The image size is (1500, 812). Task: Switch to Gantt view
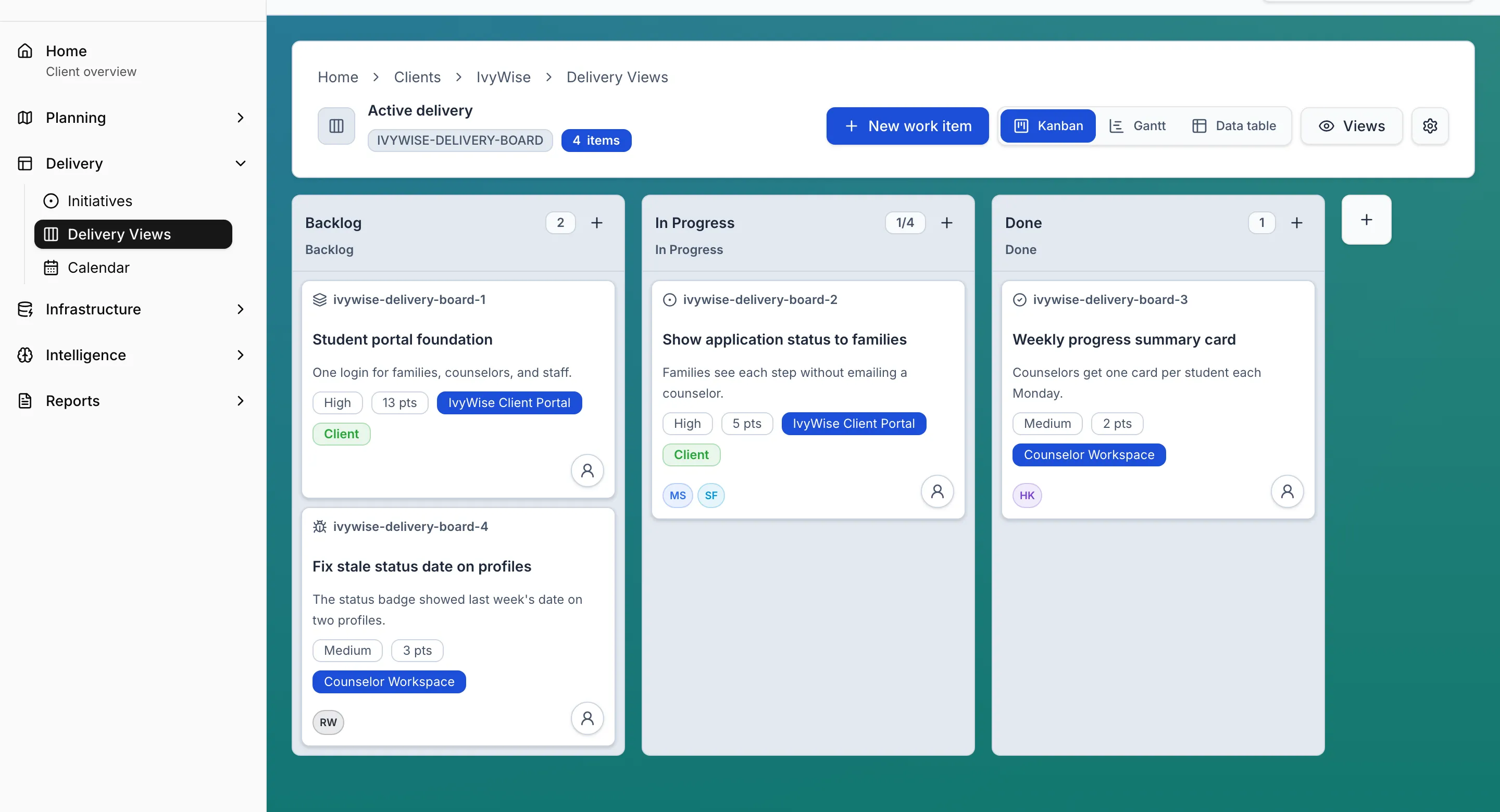pyautogui.click(x=1137, y=126)
